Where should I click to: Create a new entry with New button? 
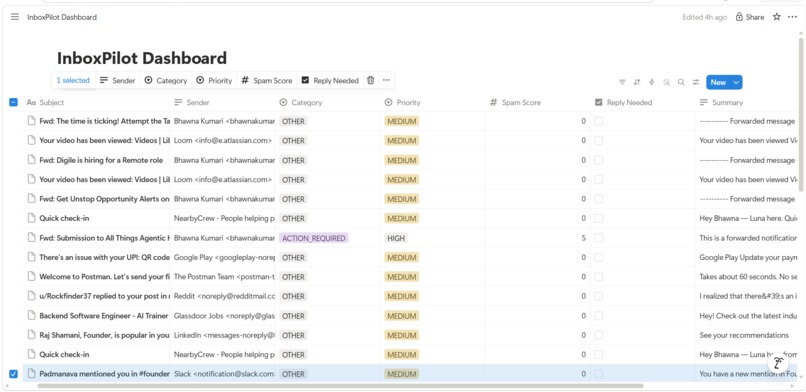click(x=718, y=82)
